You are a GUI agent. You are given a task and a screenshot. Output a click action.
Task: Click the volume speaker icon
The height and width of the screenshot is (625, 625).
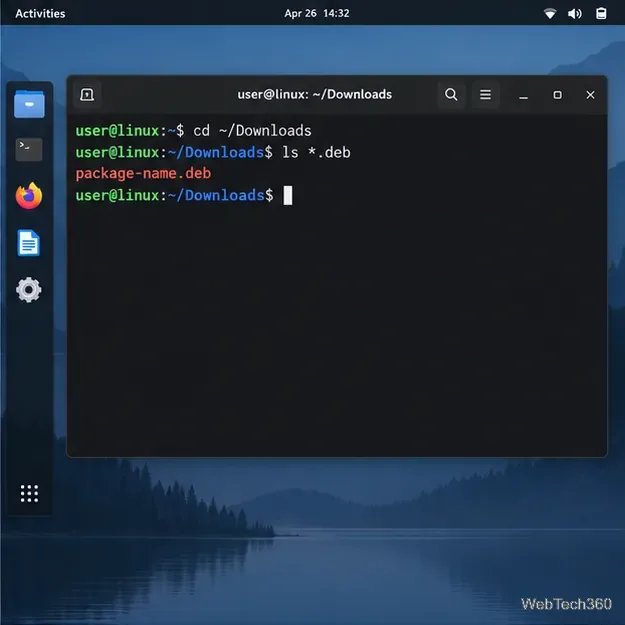[x=574, y=14]
